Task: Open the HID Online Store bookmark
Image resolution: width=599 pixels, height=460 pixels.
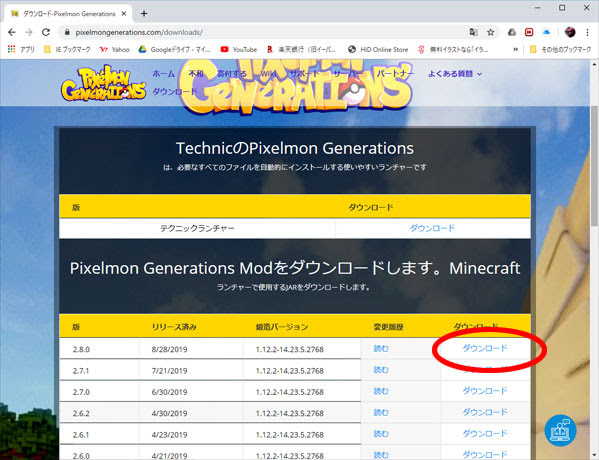Action: 378,49
